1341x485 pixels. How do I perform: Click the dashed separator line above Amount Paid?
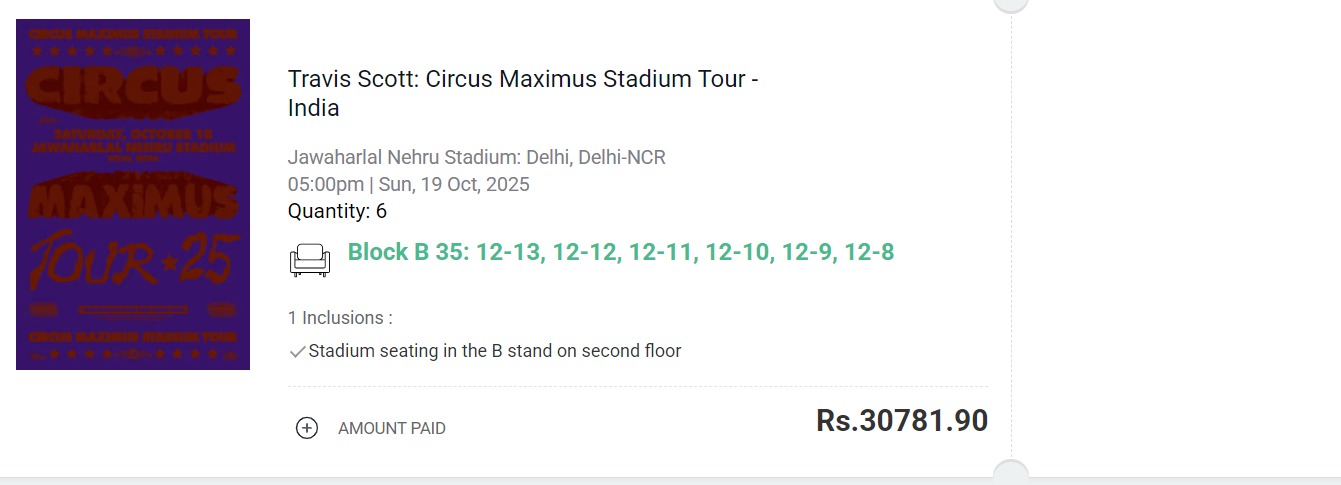[637, 386]
